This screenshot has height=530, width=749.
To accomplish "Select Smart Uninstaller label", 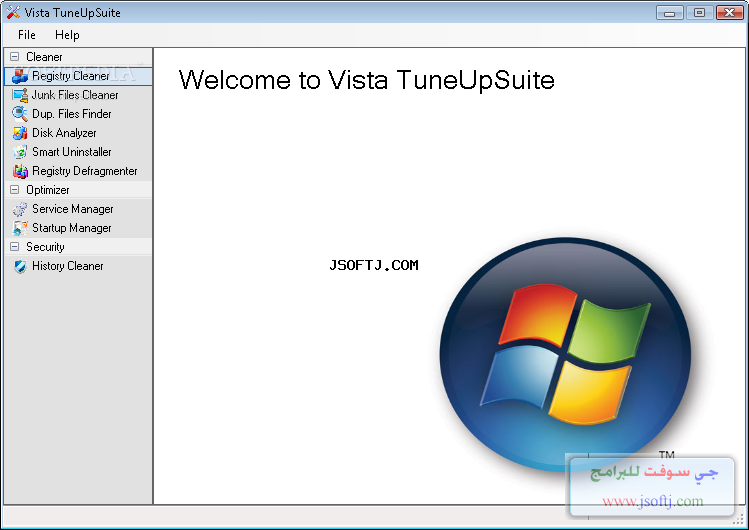I will pos(72,152).
